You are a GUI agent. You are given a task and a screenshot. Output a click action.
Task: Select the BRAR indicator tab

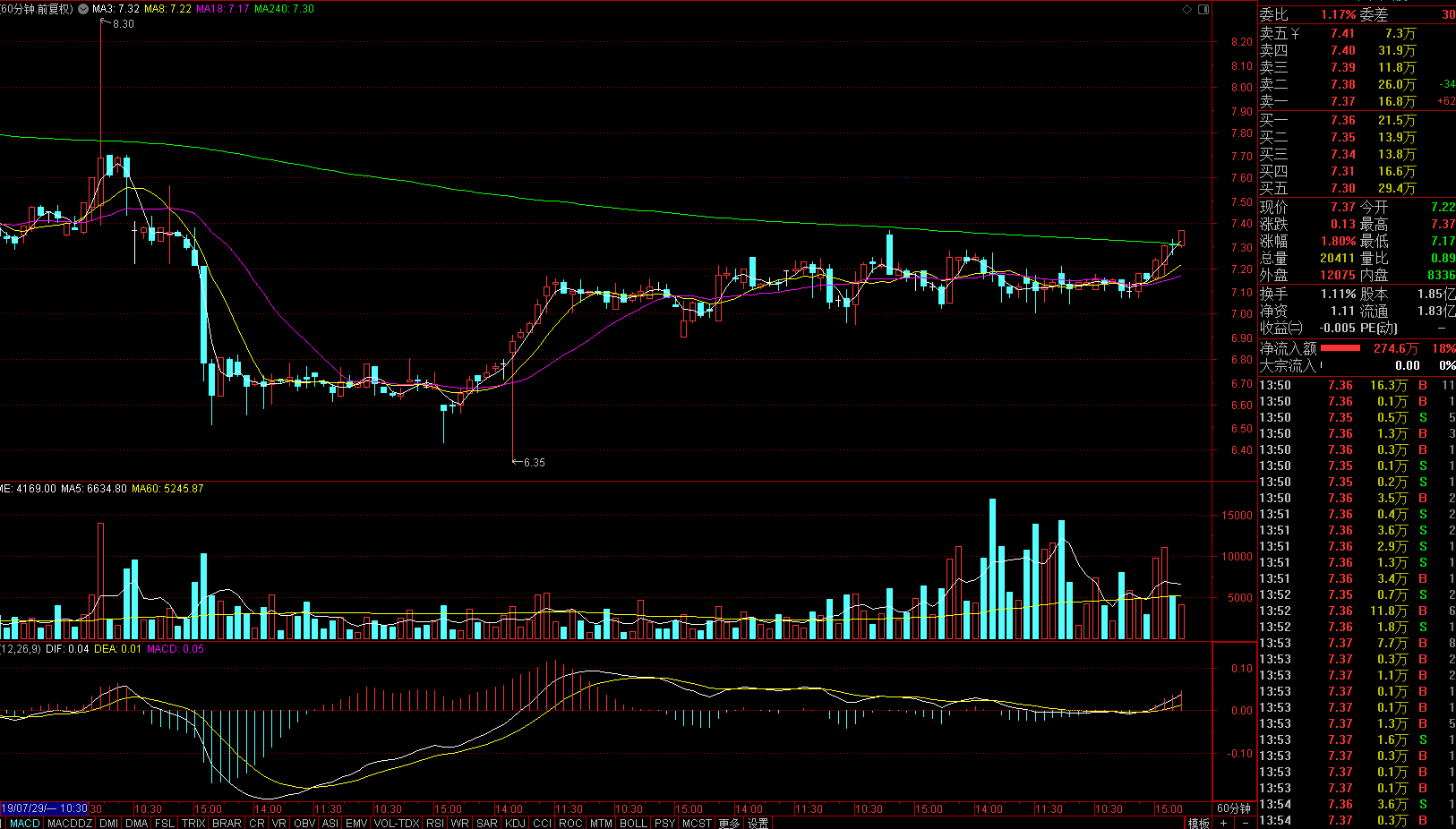227,823
